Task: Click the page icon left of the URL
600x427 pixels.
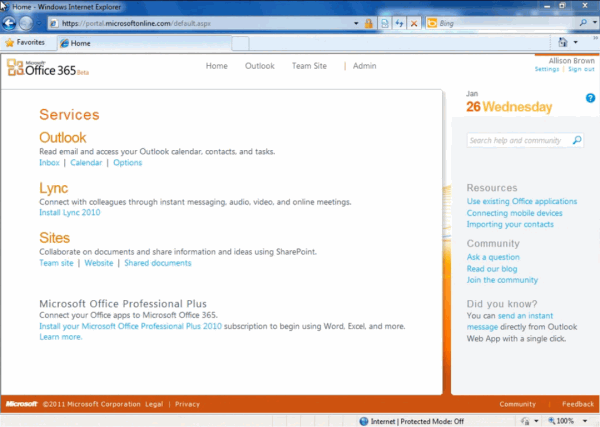Action: 54,23
